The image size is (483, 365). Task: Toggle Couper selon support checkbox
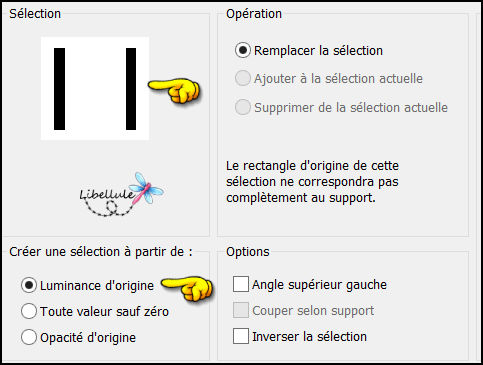point(241,310)
